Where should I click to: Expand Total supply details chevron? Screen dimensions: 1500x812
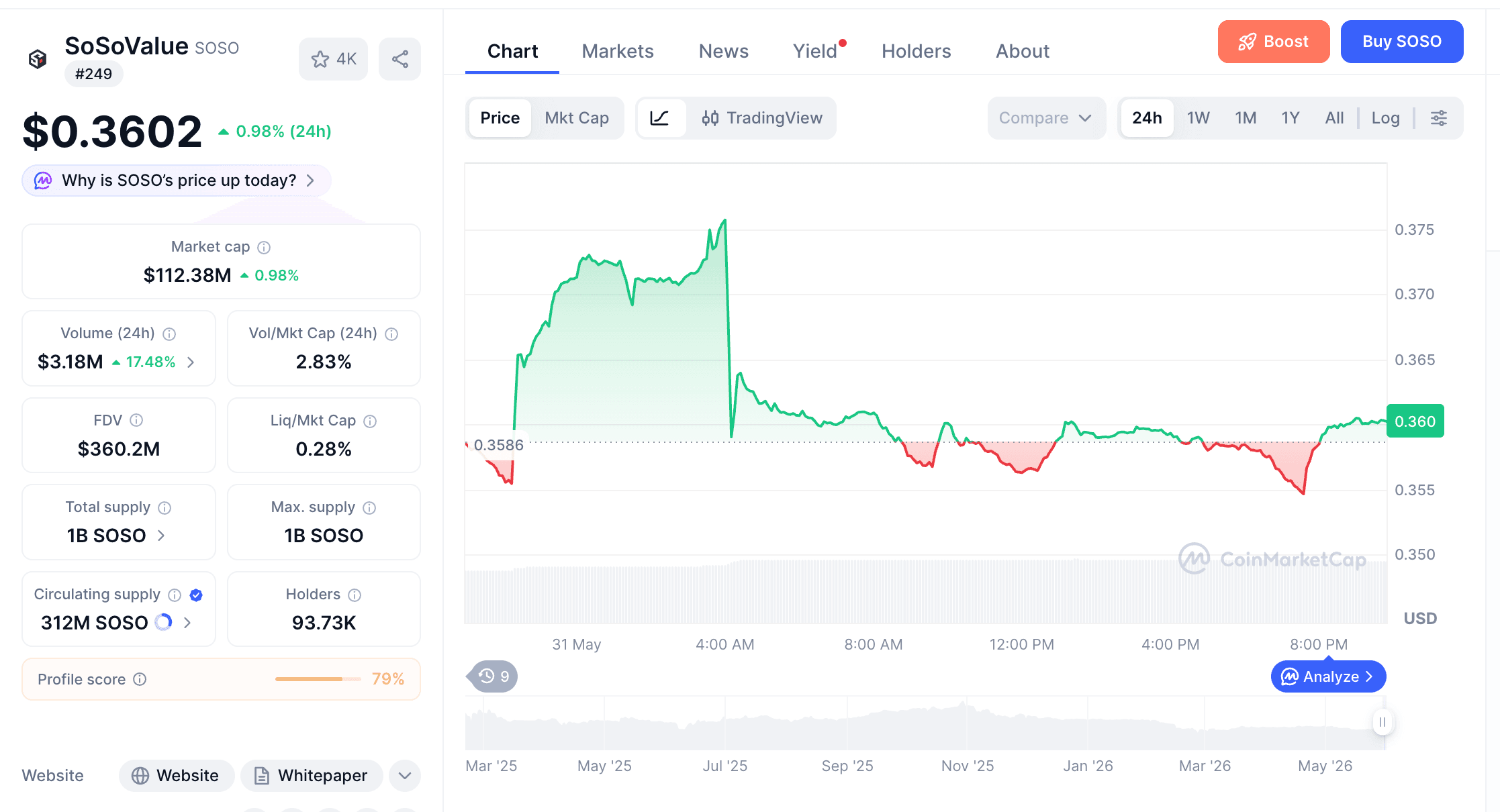pos(161,536)
